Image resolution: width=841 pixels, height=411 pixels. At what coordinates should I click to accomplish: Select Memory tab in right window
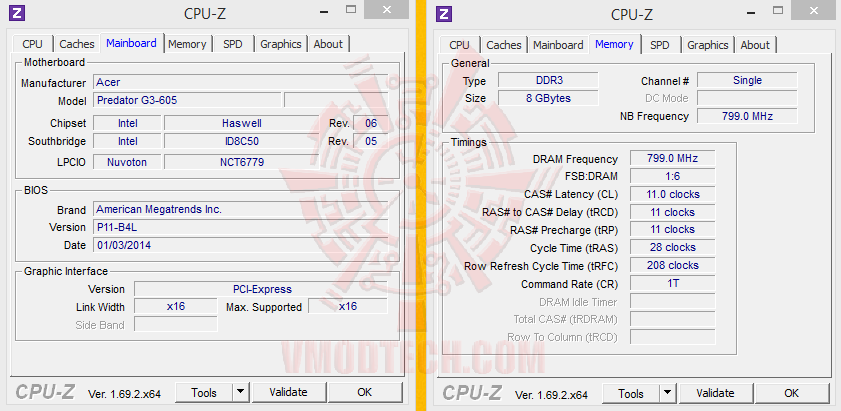click(614, 44)
